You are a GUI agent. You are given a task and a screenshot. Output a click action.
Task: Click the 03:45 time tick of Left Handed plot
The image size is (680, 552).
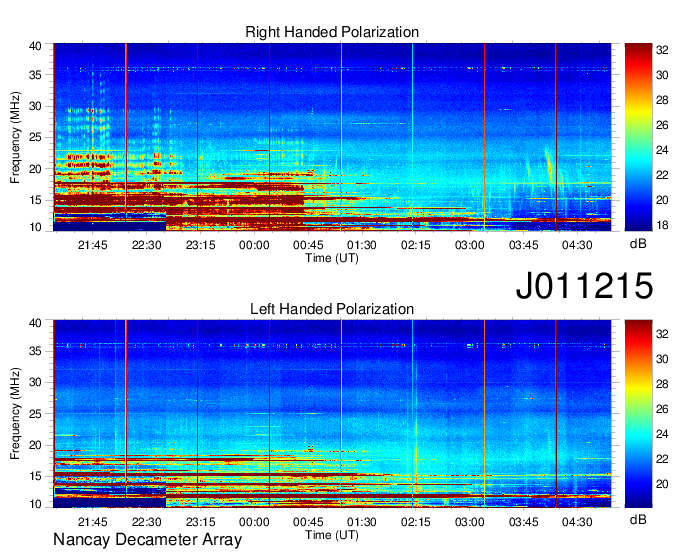523,522
